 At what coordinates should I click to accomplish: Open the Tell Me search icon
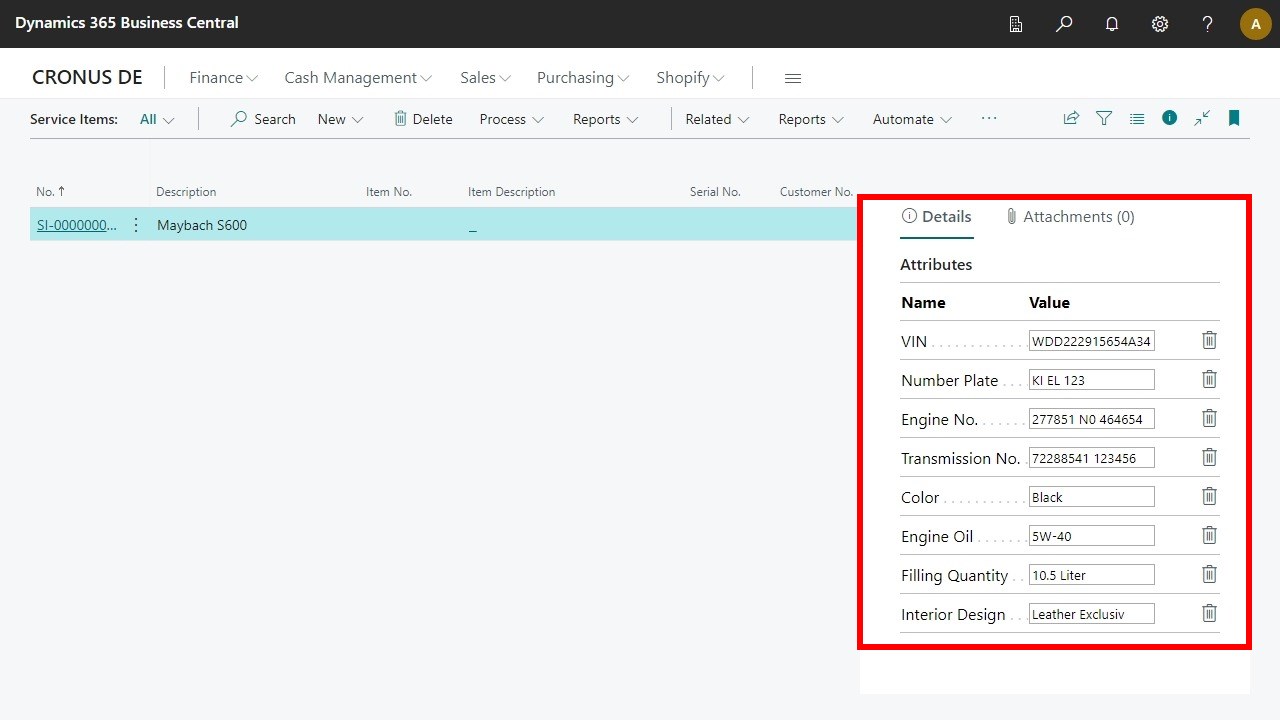1063,23
